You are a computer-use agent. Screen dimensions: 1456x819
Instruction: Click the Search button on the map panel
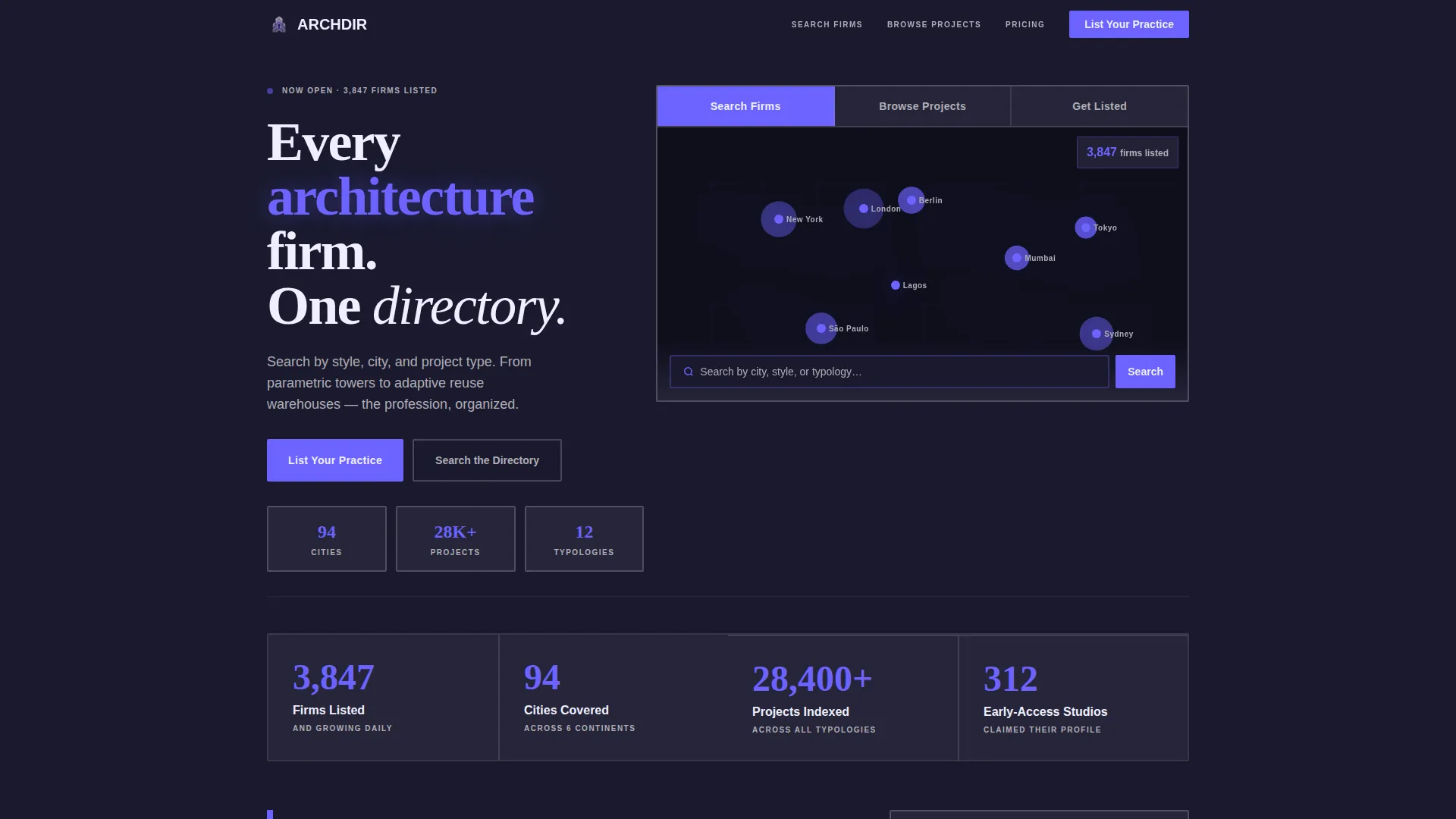coord(1145,372)
